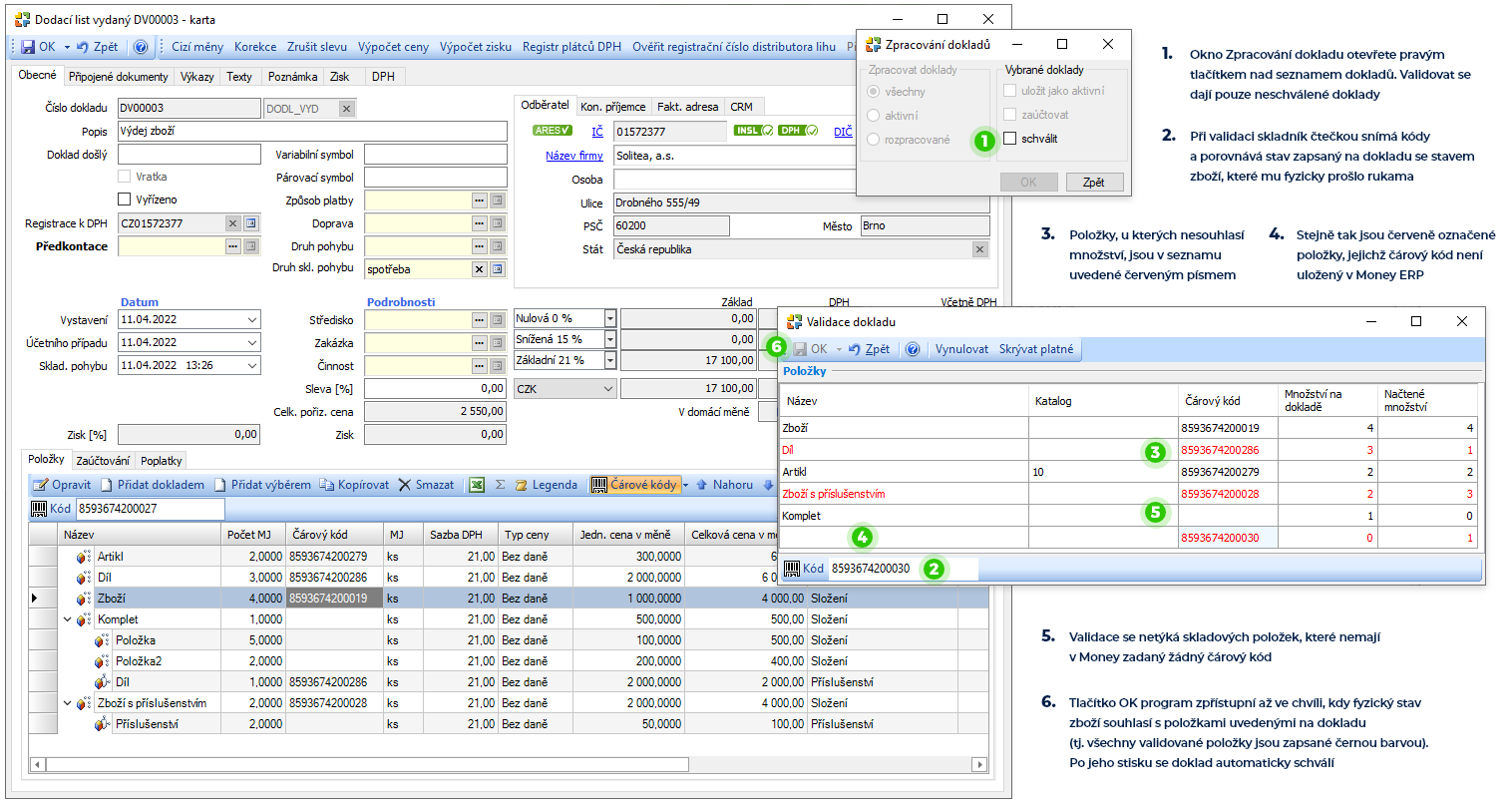
Task: Click the Kopírovat button
Action: click(x=354, y=485)
